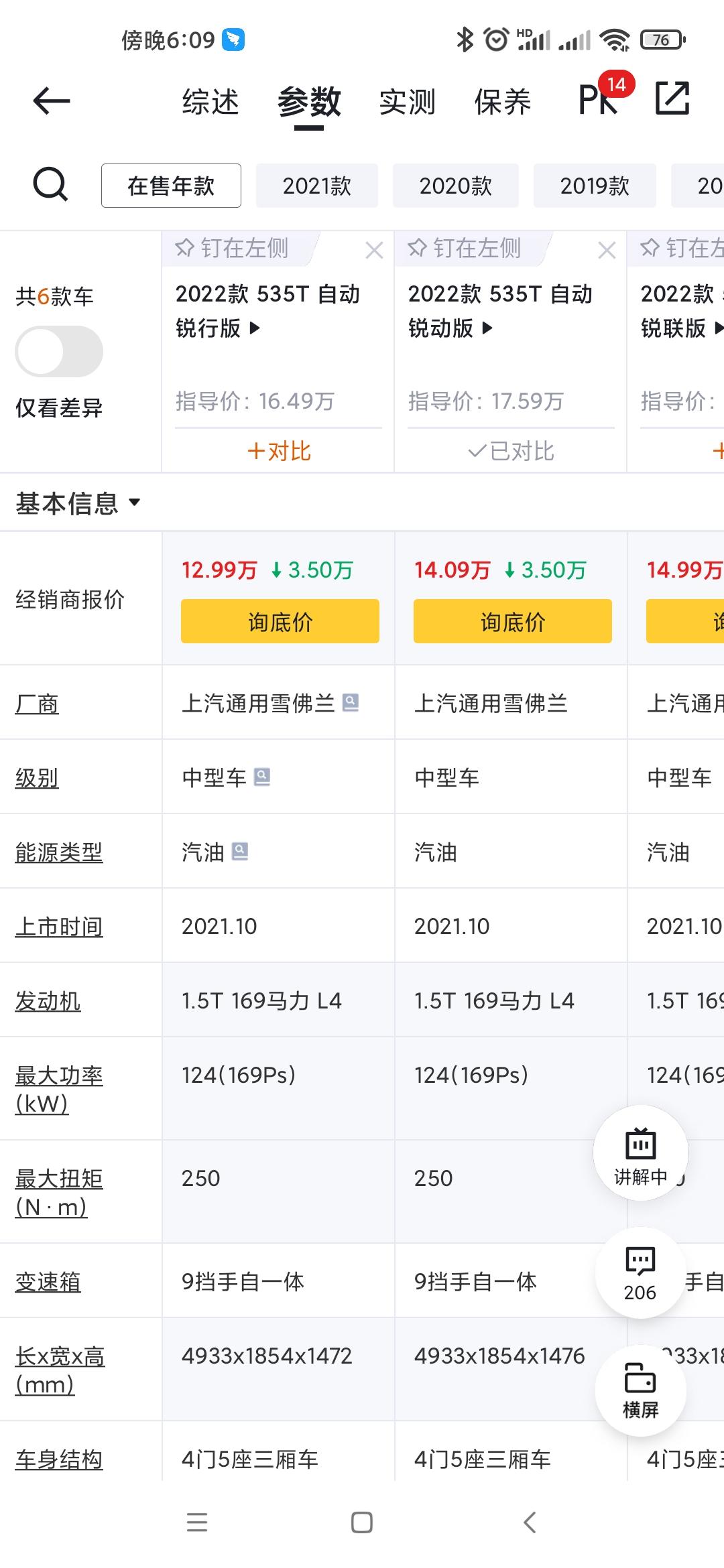The height and width of the screenshot is (1568, 724).
Task: Select 在售年款 filter chip
Action: (171, 186)
